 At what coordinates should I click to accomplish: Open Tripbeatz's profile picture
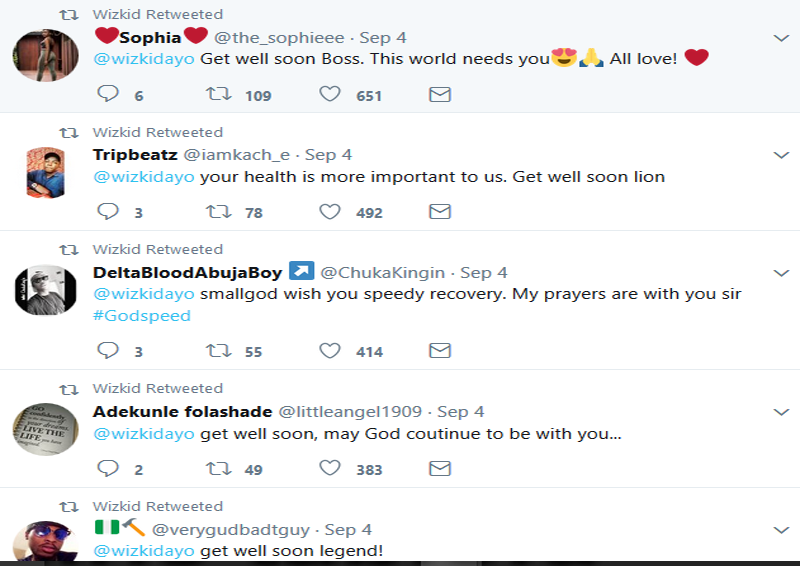click(x=45, y=173)
